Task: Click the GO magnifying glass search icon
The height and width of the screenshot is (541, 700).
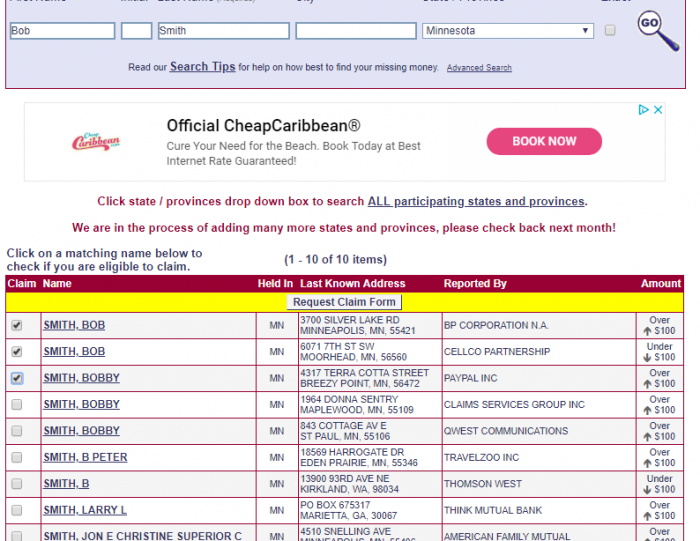Action: click(658, 30)
